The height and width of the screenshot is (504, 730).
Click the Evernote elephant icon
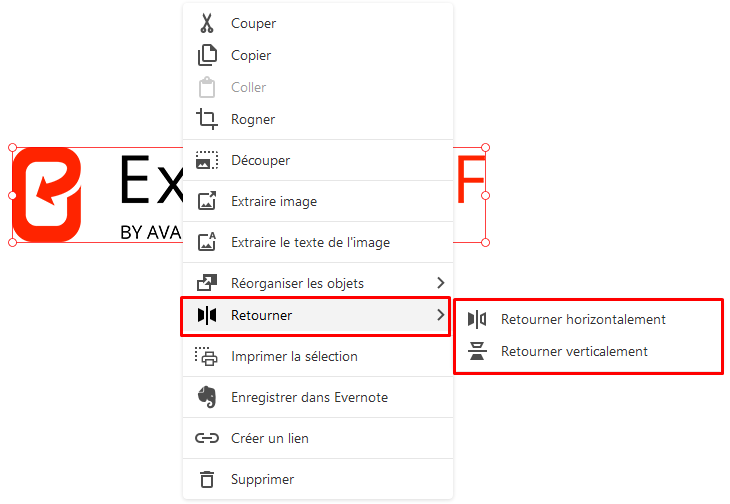pyautogui.click(x=207, y=397)
